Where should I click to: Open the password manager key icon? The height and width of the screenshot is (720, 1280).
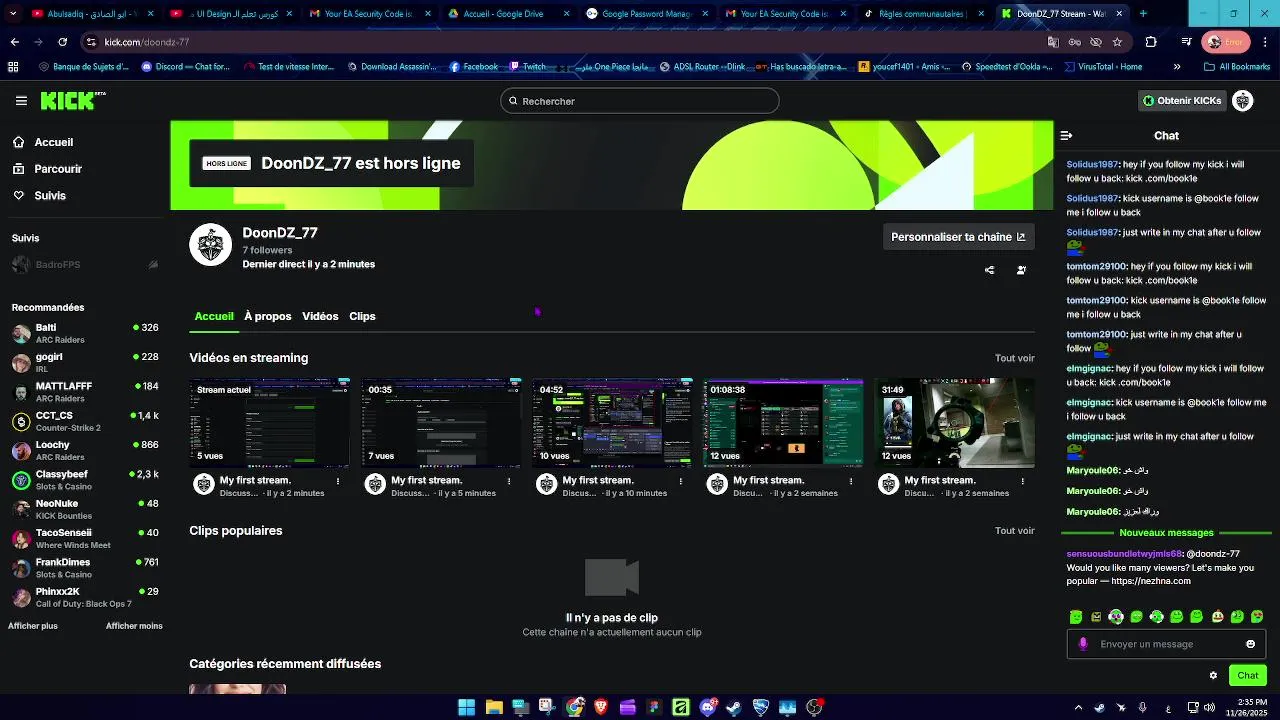pyautogui.click(x=1074, y=42)
